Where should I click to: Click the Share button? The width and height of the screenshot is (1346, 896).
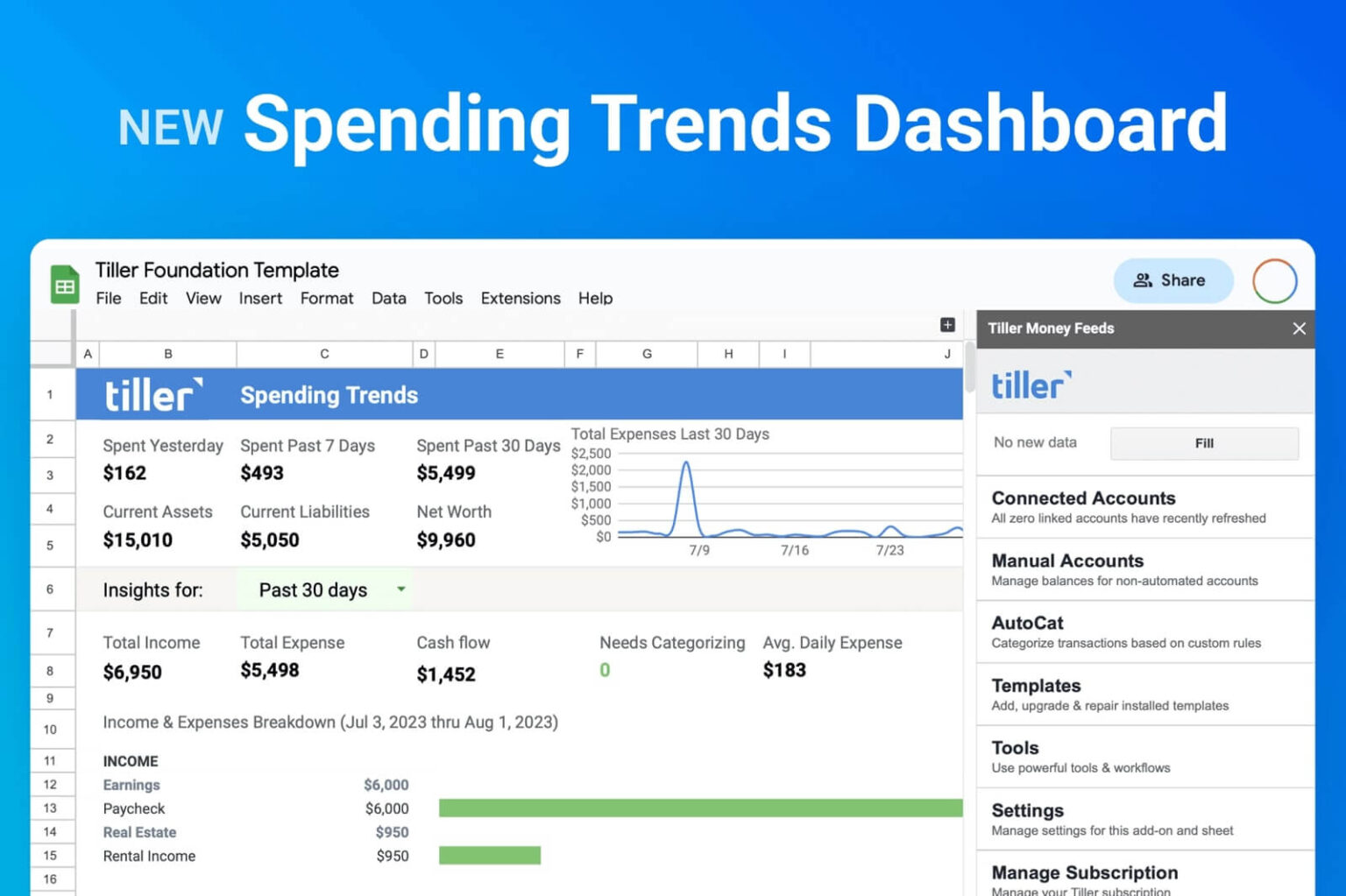tap(1173, 280)
